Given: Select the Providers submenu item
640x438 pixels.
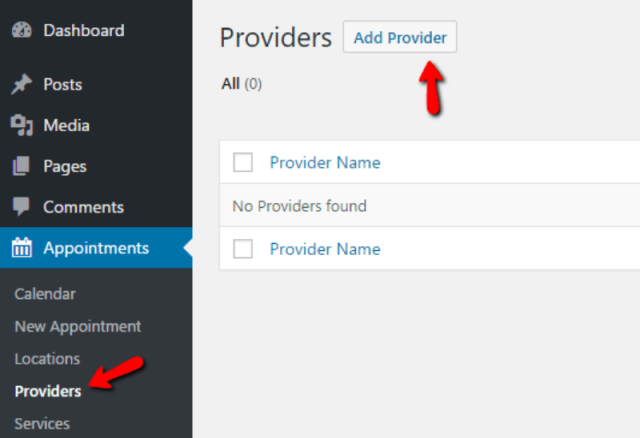Looking at the screenshot, I should point(48,391).
